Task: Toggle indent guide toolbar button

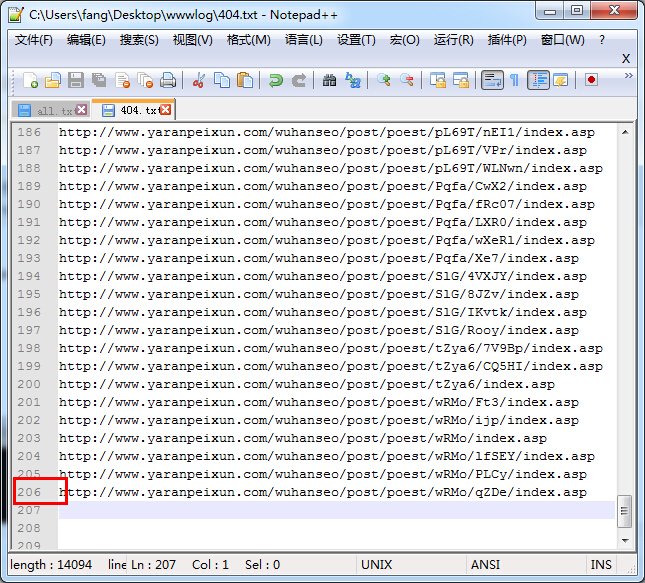Action: pyautogui.click(x=538, y=80)
